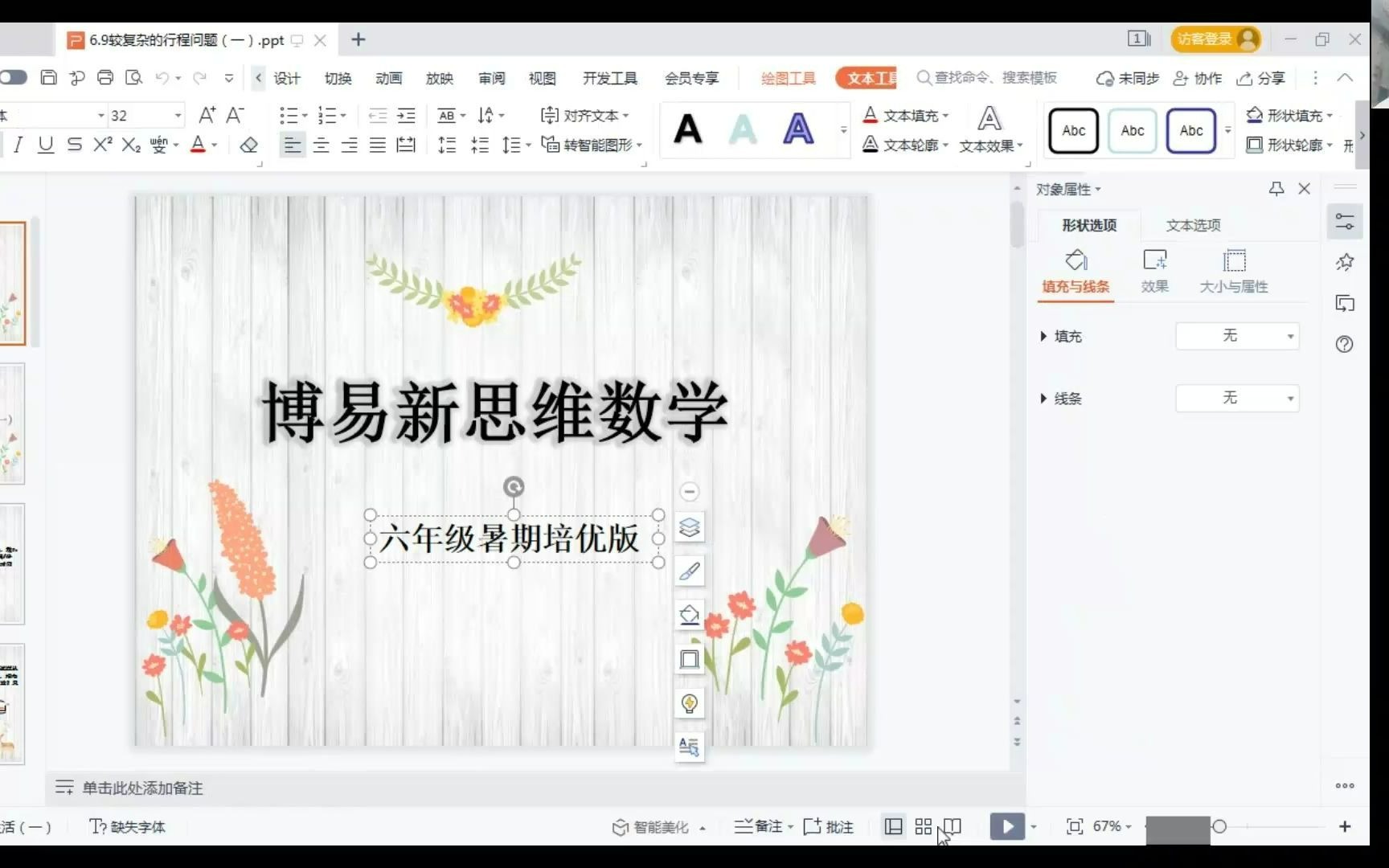1389x868 pixels.
Task: Apply black outline Abc shape style
Action: pyautogui.click(x=1073, y=130)
